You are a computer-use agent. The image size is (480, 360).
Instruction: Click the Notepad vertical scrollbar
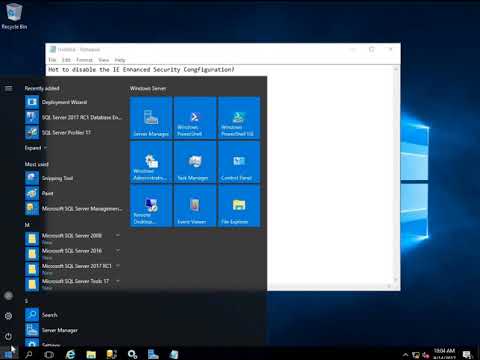[396, 175]
